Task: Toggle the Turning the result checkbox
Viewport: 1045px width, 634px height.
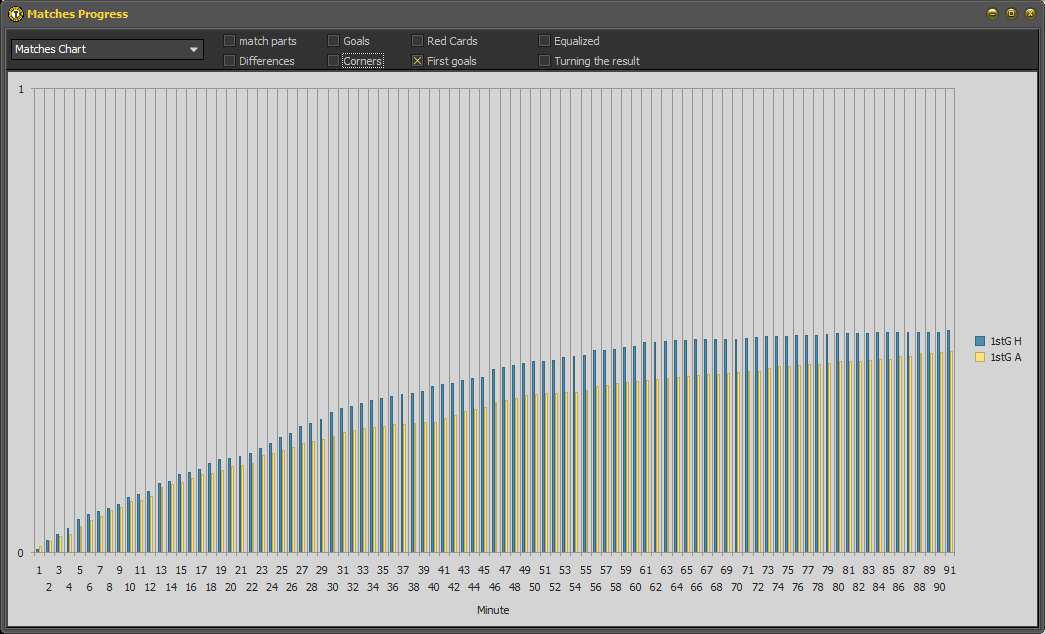Action: [x=545, y=61]
